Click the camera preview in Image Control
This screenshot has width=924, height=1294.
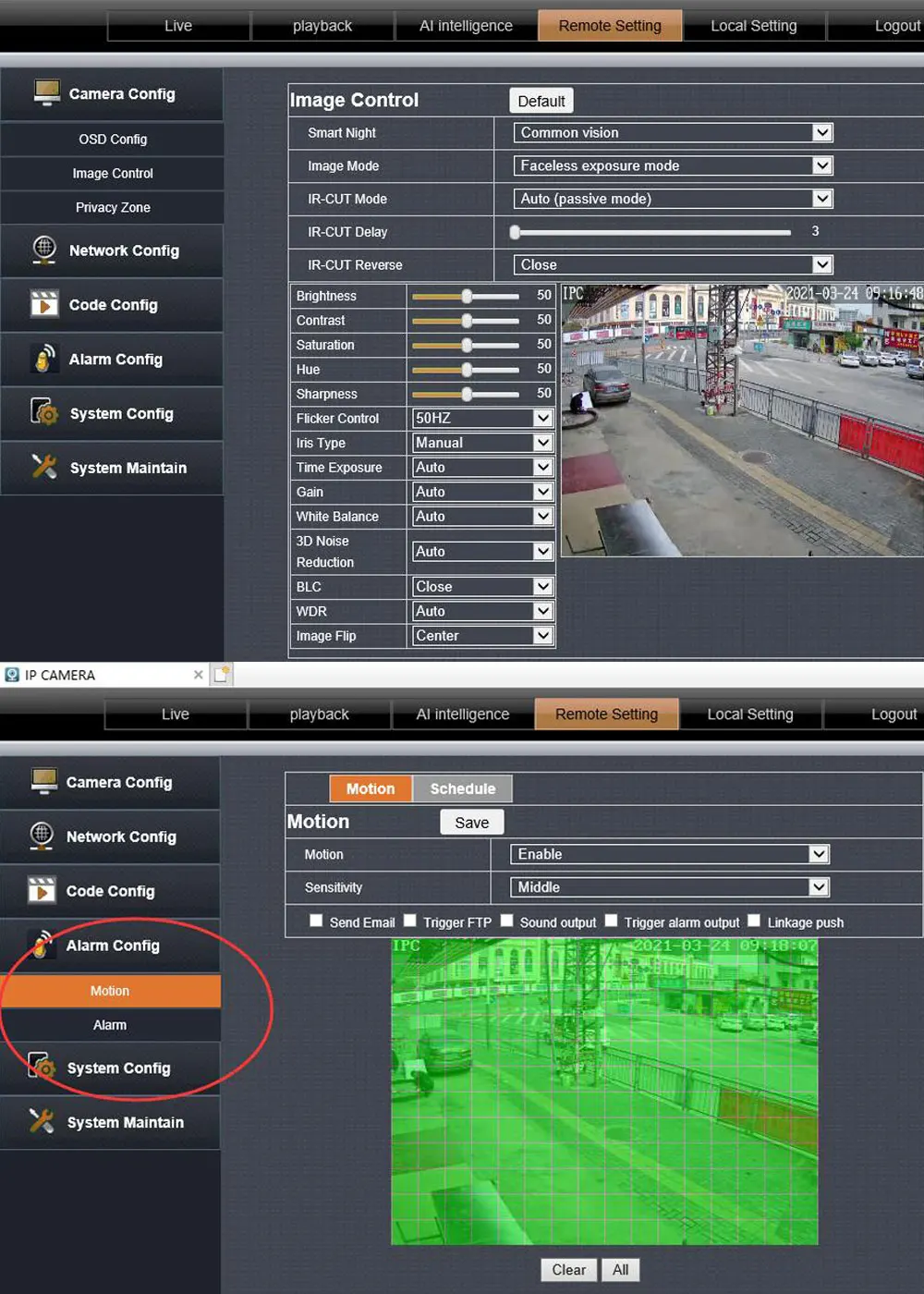coord(743,420)
